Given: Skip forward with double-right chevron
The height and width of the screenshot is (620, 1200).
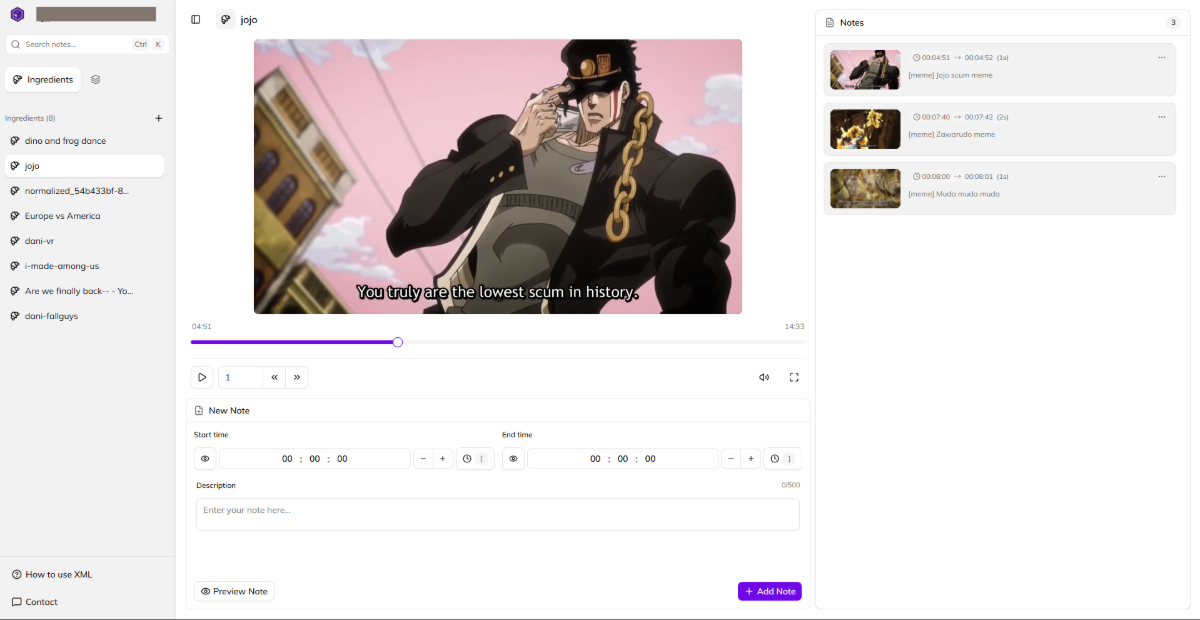Looking at the screenshot, I should (x=297, y=377).
